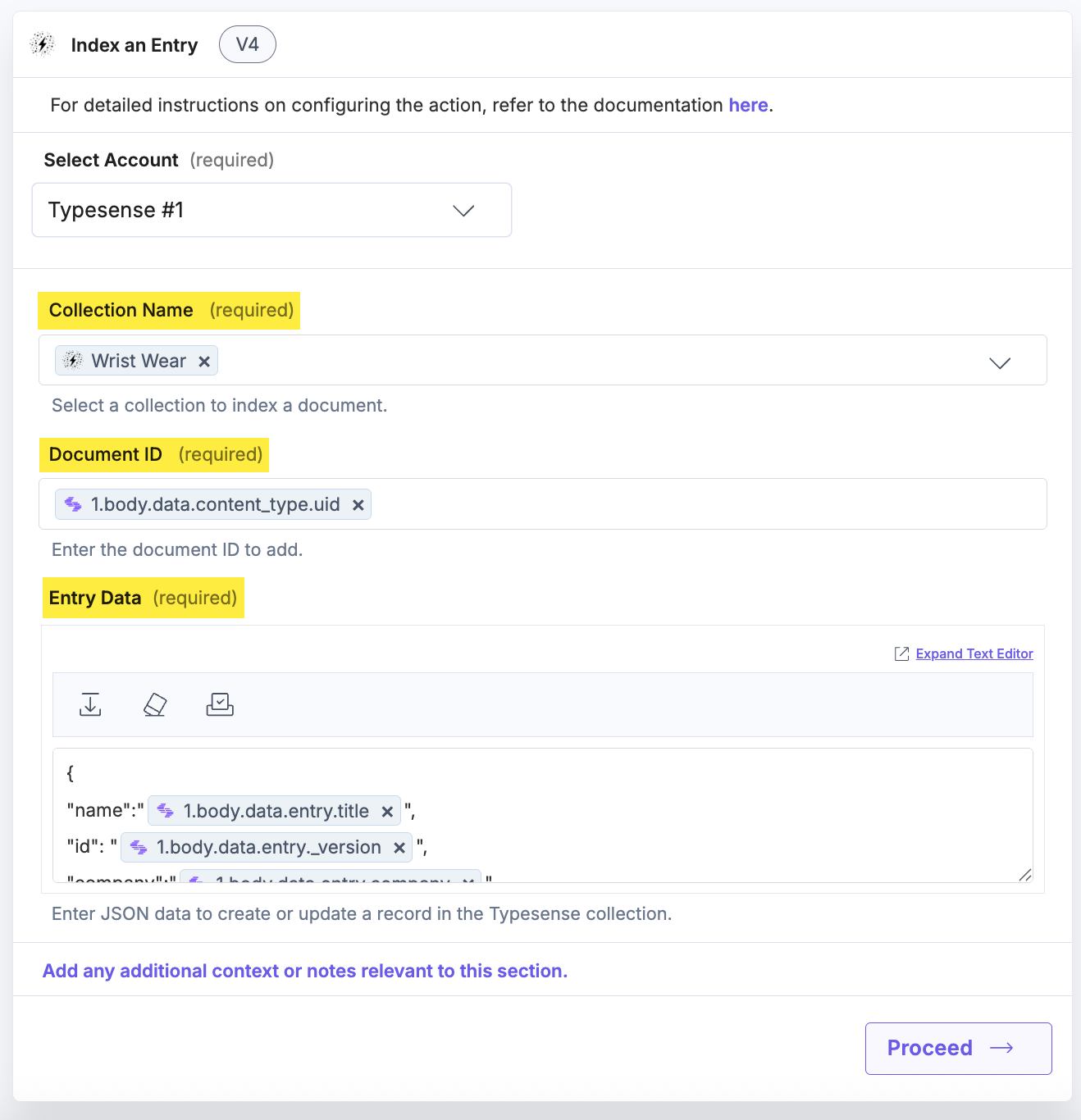Click the Typesense icon next to Index an Entry
Viewport: 1081px width, 1120px height.
point(42,44)
